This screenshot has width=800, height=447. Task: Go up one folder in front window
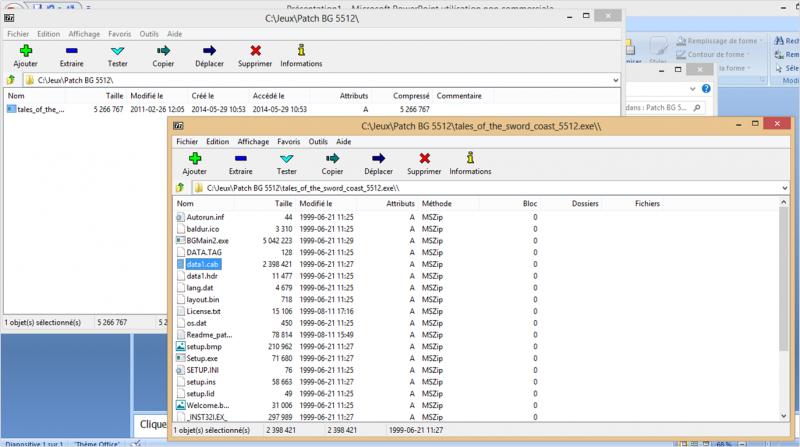pyautogui.click(x=180, y=188)
